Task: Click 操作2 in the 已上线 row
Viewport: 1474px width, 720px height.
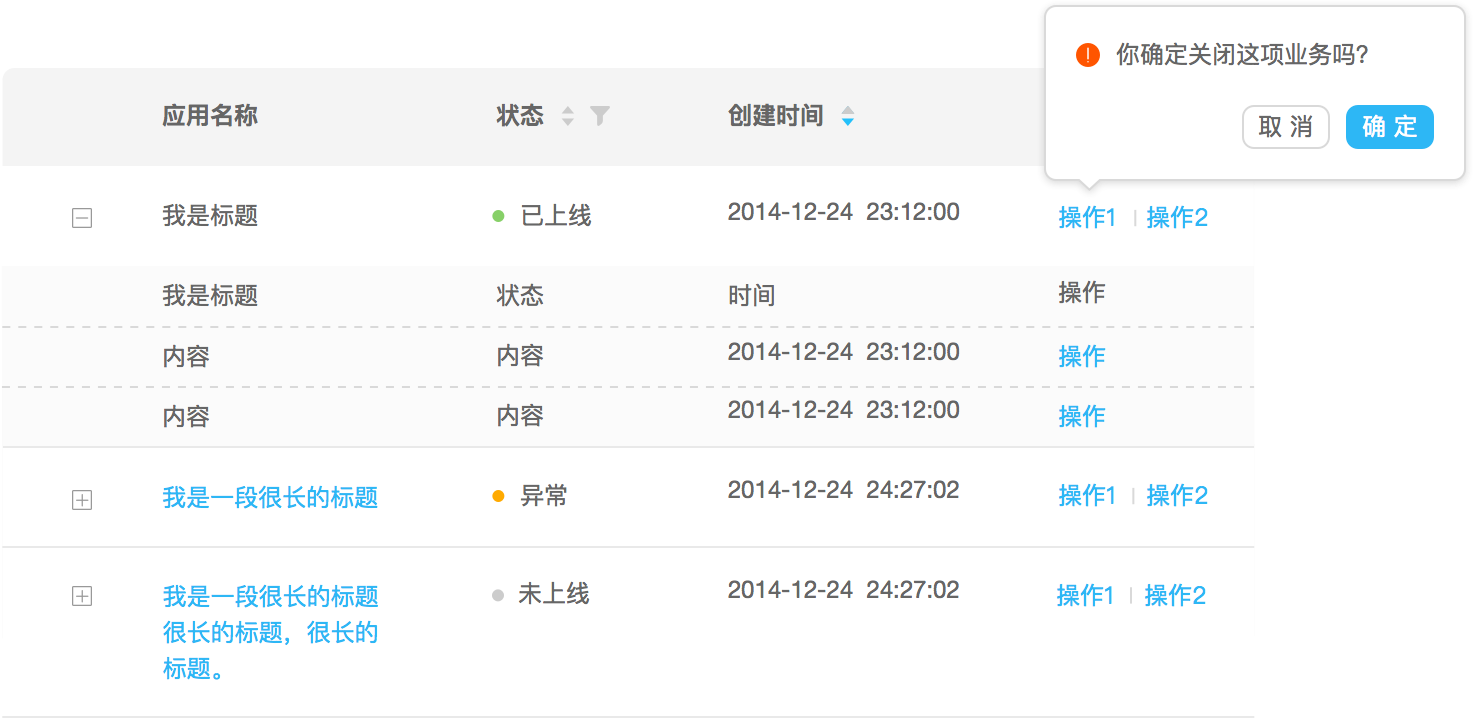Action: click(x=1177, y=217)
